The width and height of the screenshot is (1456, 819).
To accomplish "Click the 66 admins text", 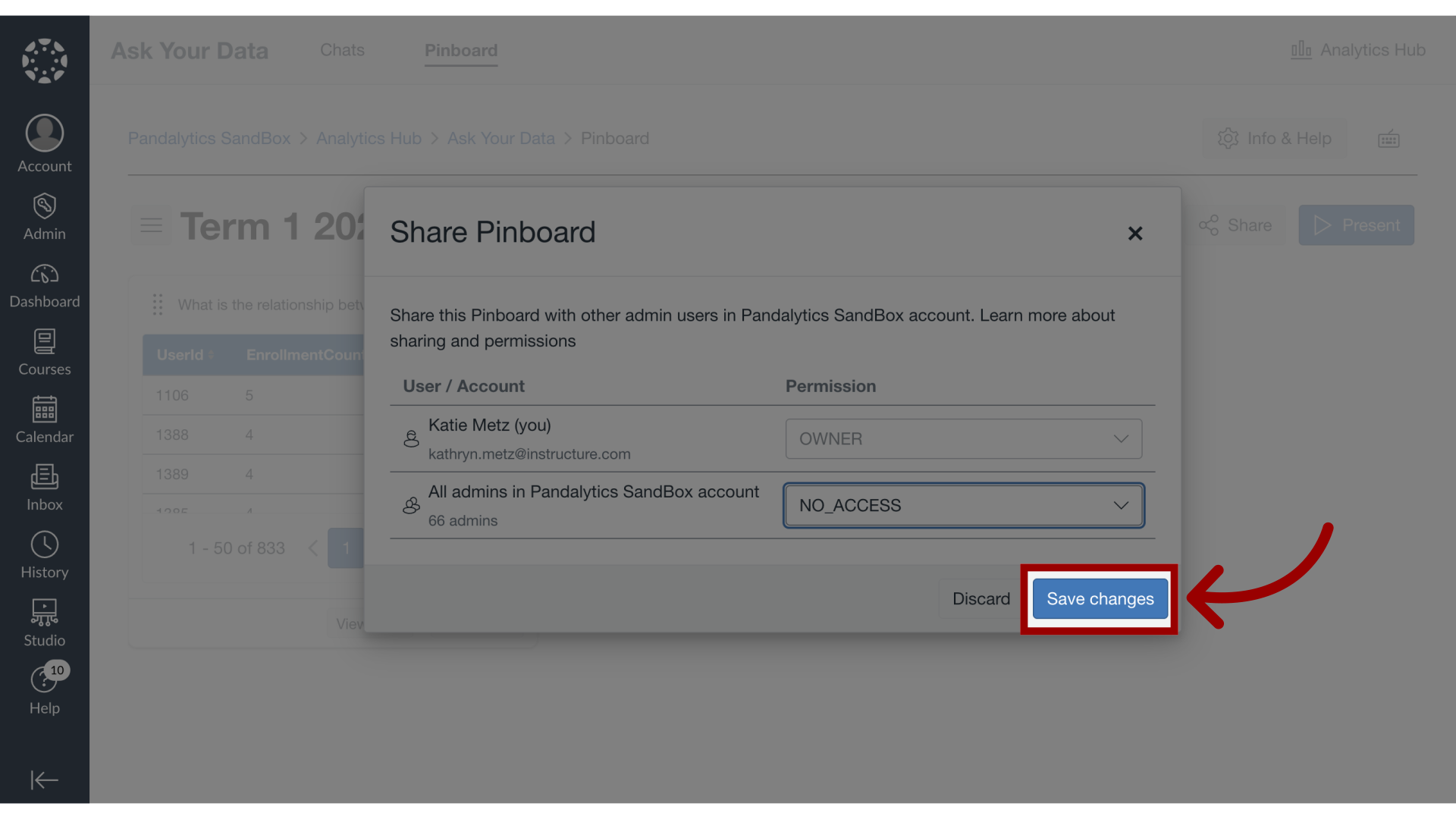I will pyautogui.click(x=463, y=521).
